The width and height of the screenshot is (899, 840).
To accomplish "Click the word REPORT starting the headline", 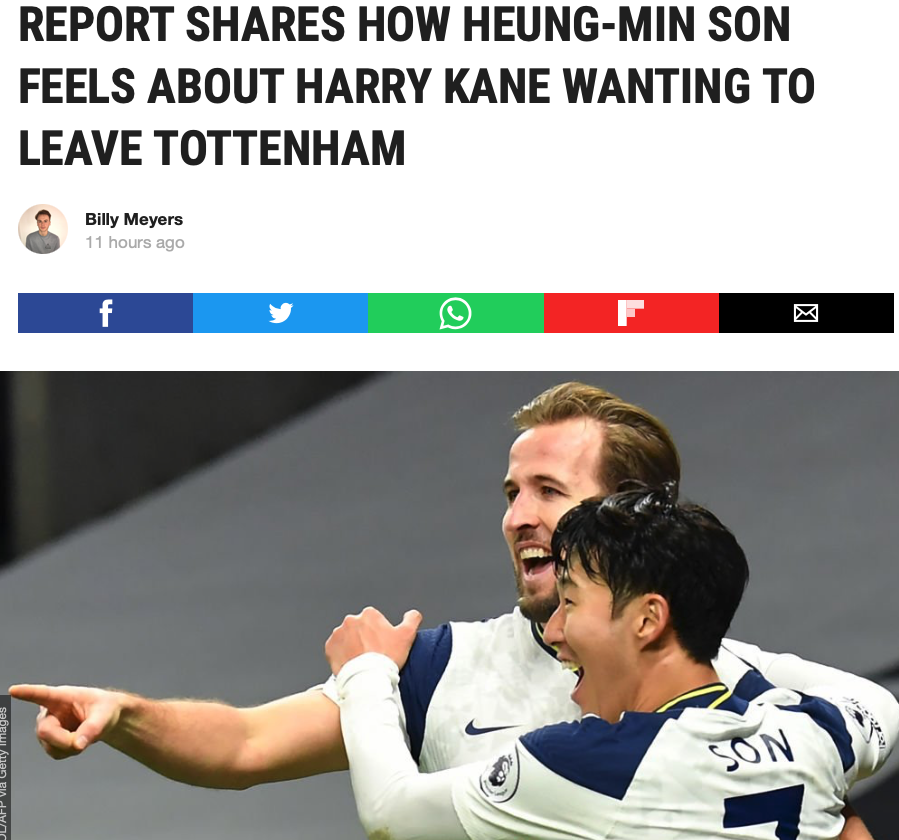I will (96, 25).
